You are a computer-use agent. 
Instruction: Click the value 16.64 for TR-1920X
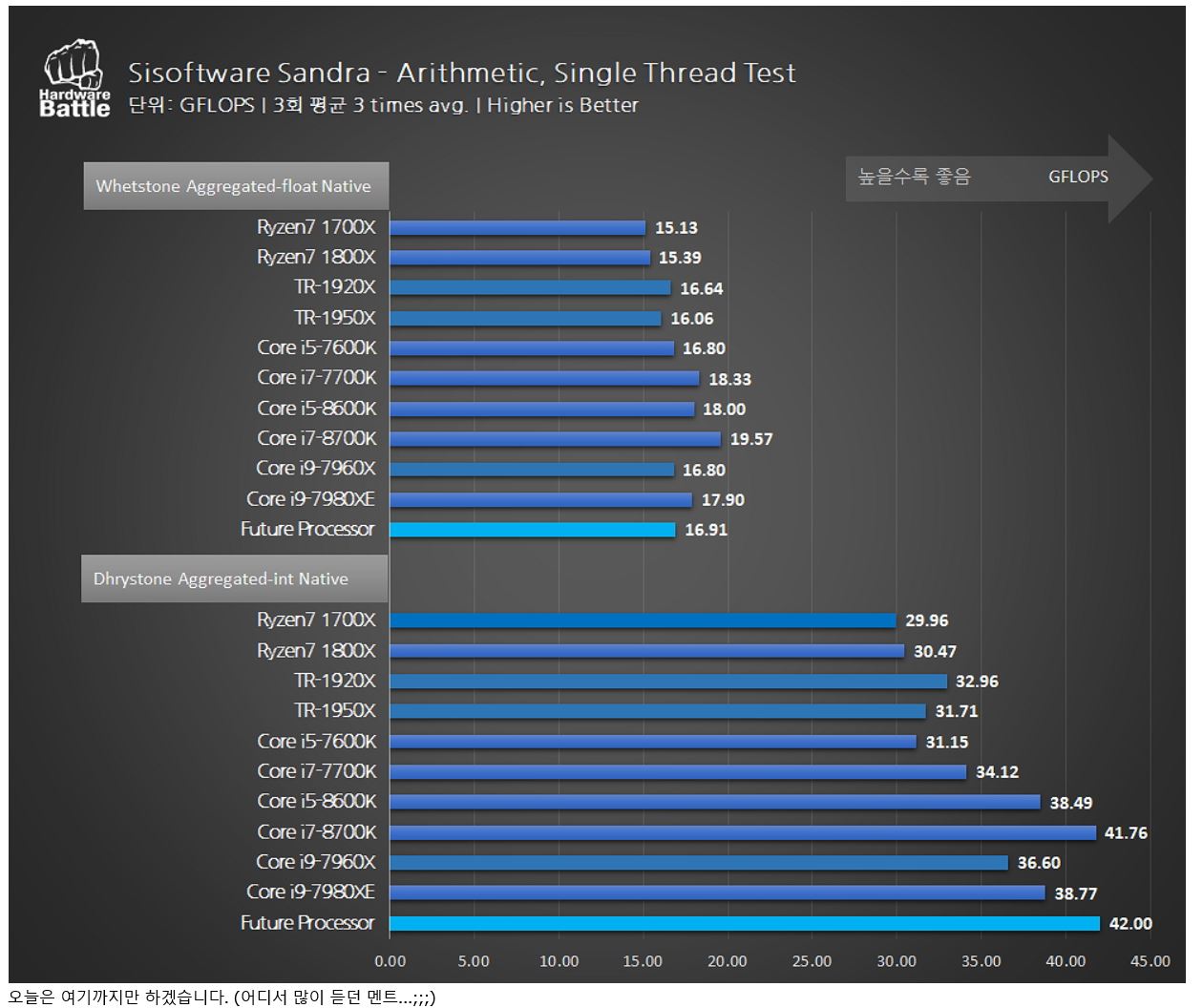702,288
